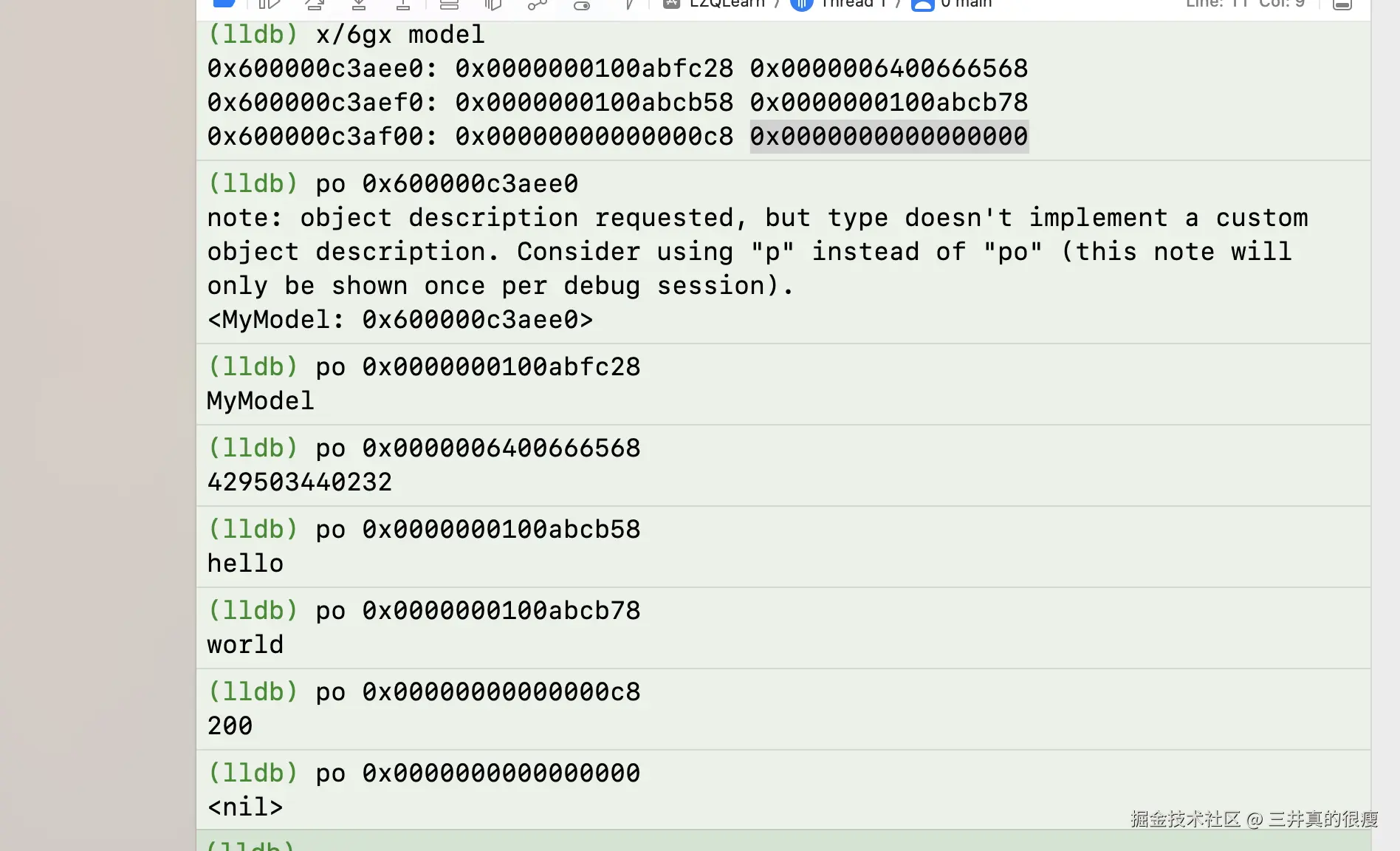
Task: Click the continue/pause program execution icon
Action: point(269,4)
